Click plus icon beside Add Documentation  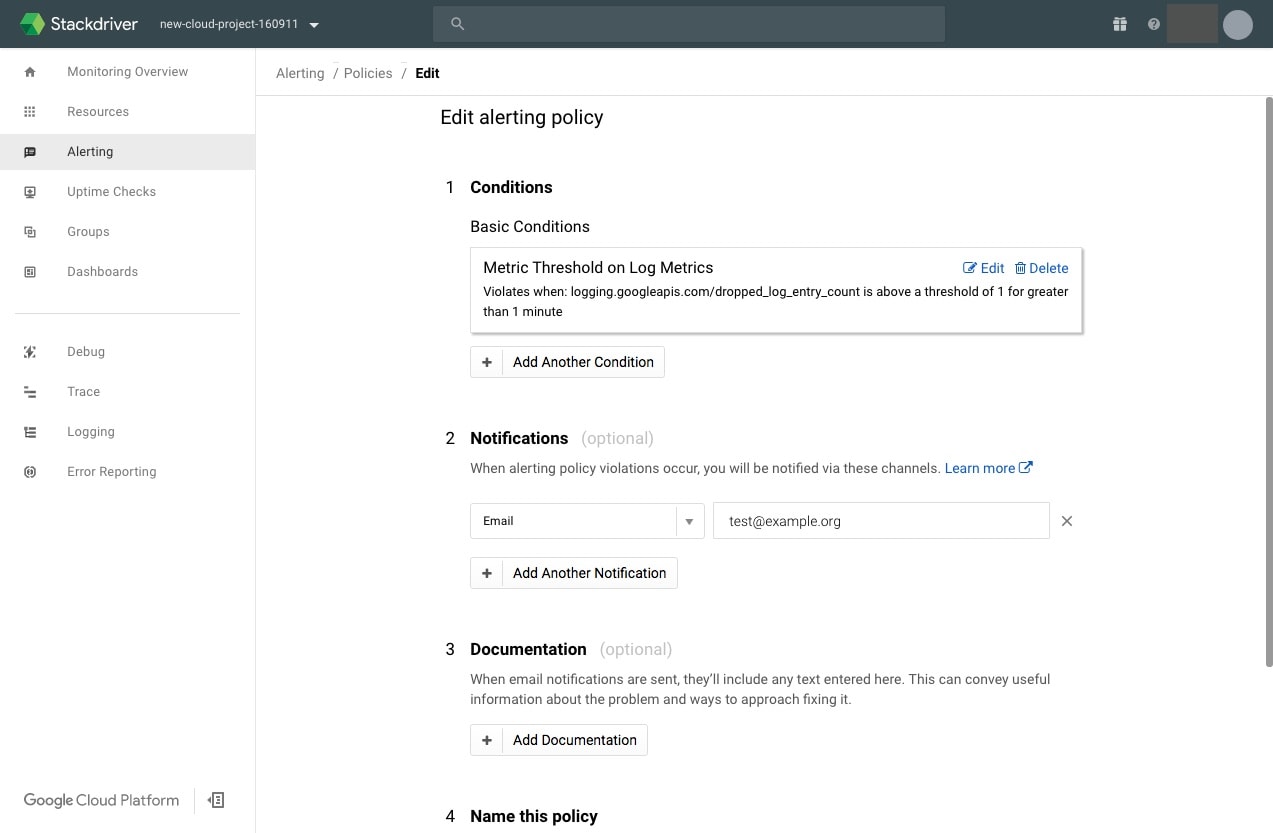[487, 740]
